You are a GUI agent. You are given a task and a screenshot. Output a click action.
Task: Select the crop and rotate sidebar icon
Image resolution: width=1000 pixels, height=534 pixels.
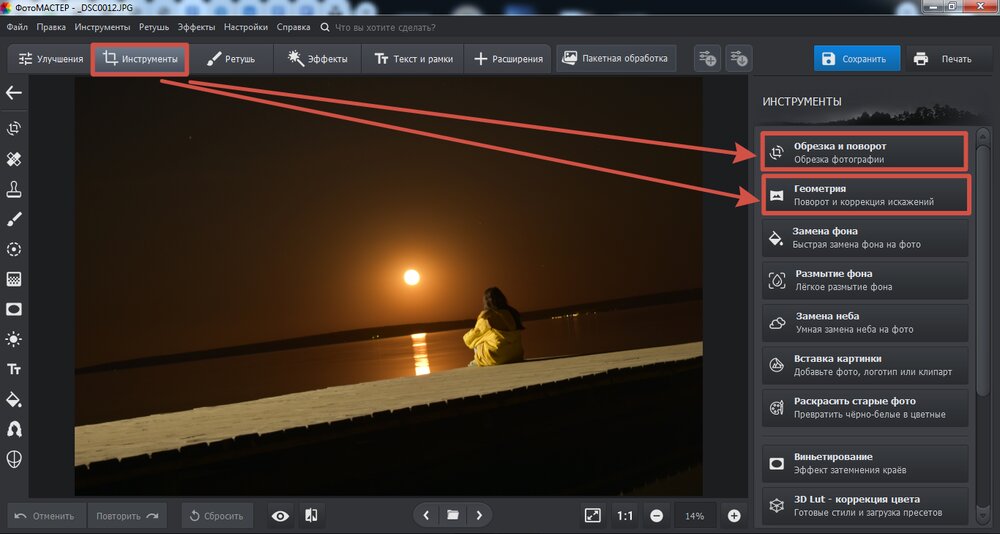[x=14, y=129]
